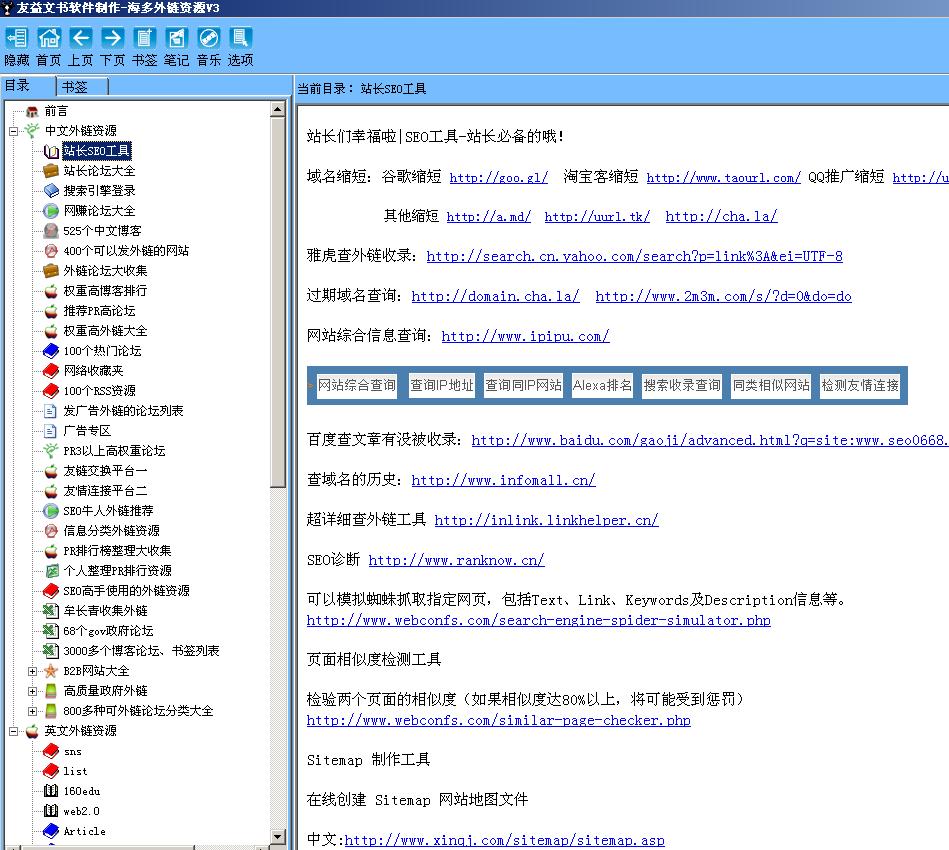949x850 pixels.
Task: Click the book icon beside 站长SEO工具
Action: click(49, 150)
